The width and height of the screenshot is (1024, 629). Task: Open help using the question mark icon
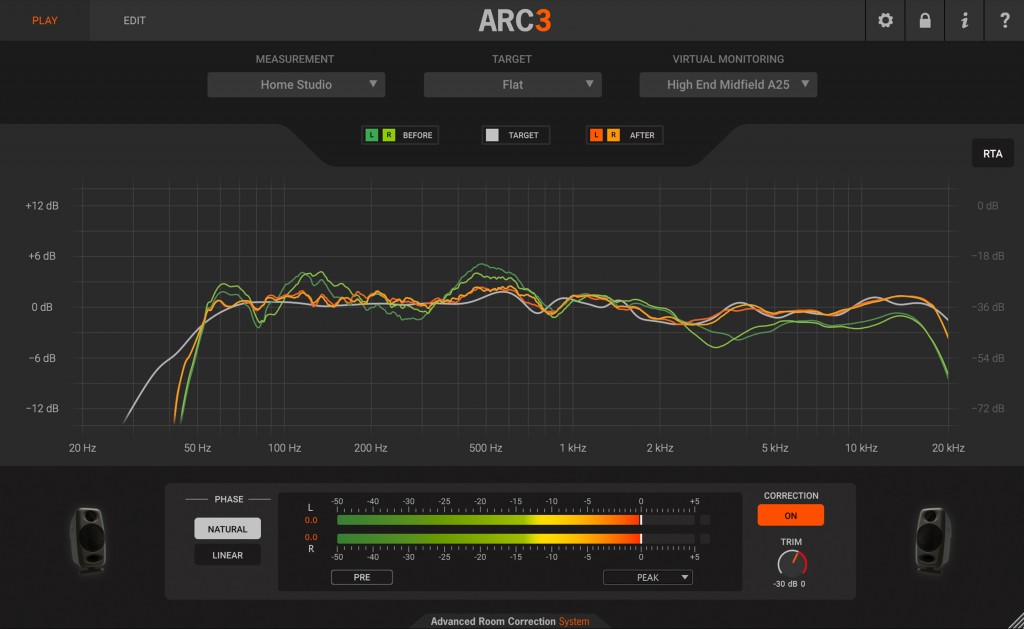[1003, 20]
